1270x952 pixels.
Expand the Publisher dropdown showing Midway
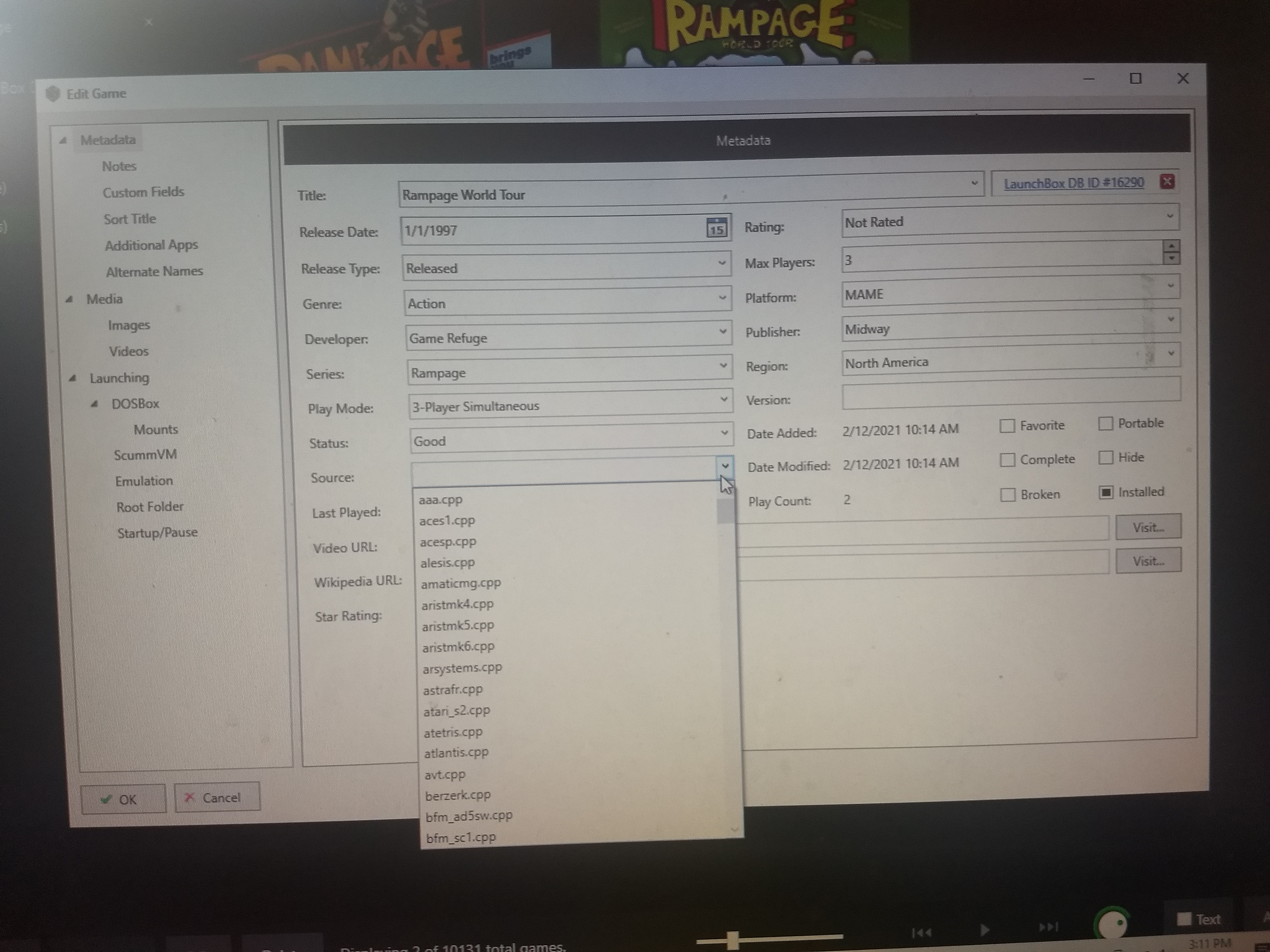point(1171,320)
